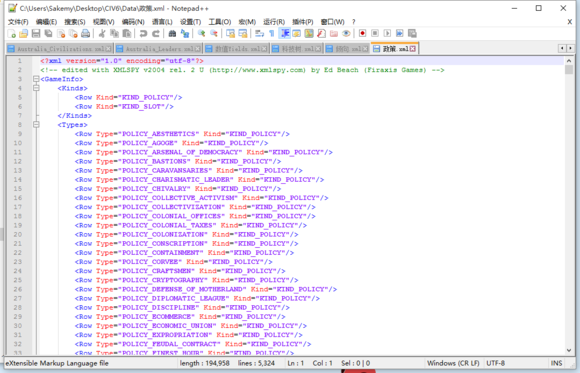The image size is (580, 373).
Task: Click the editor scrollbar up arrow
Action: click(569, 61)
